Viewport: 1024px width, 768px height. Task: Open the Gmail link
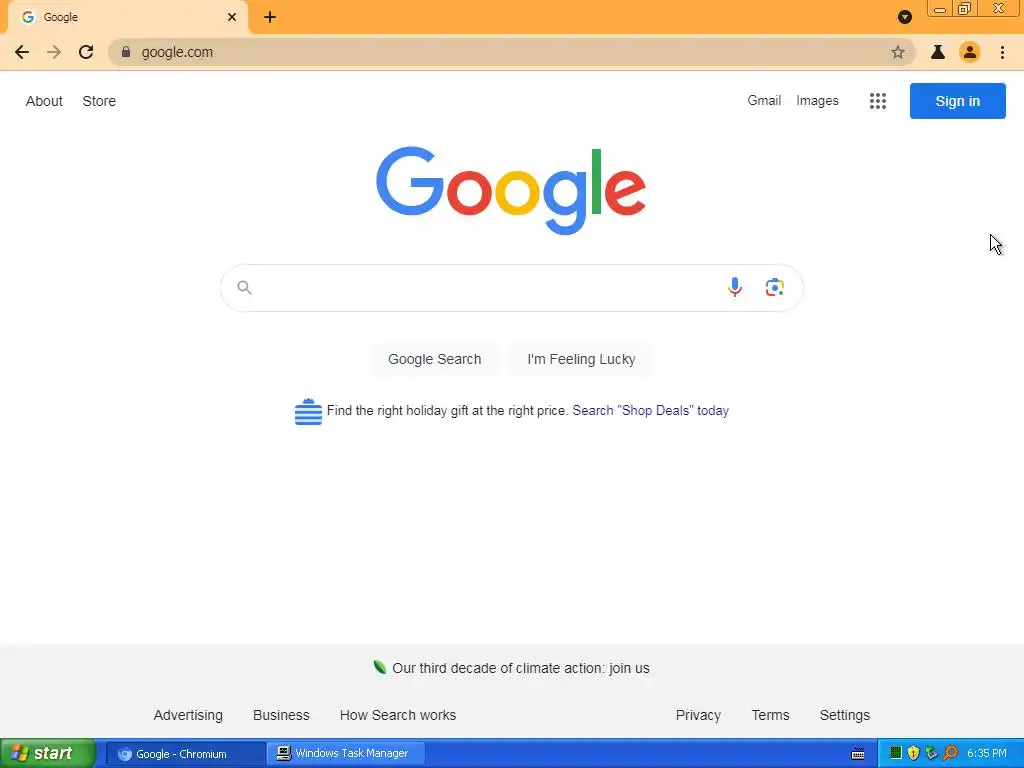point(764,101)
